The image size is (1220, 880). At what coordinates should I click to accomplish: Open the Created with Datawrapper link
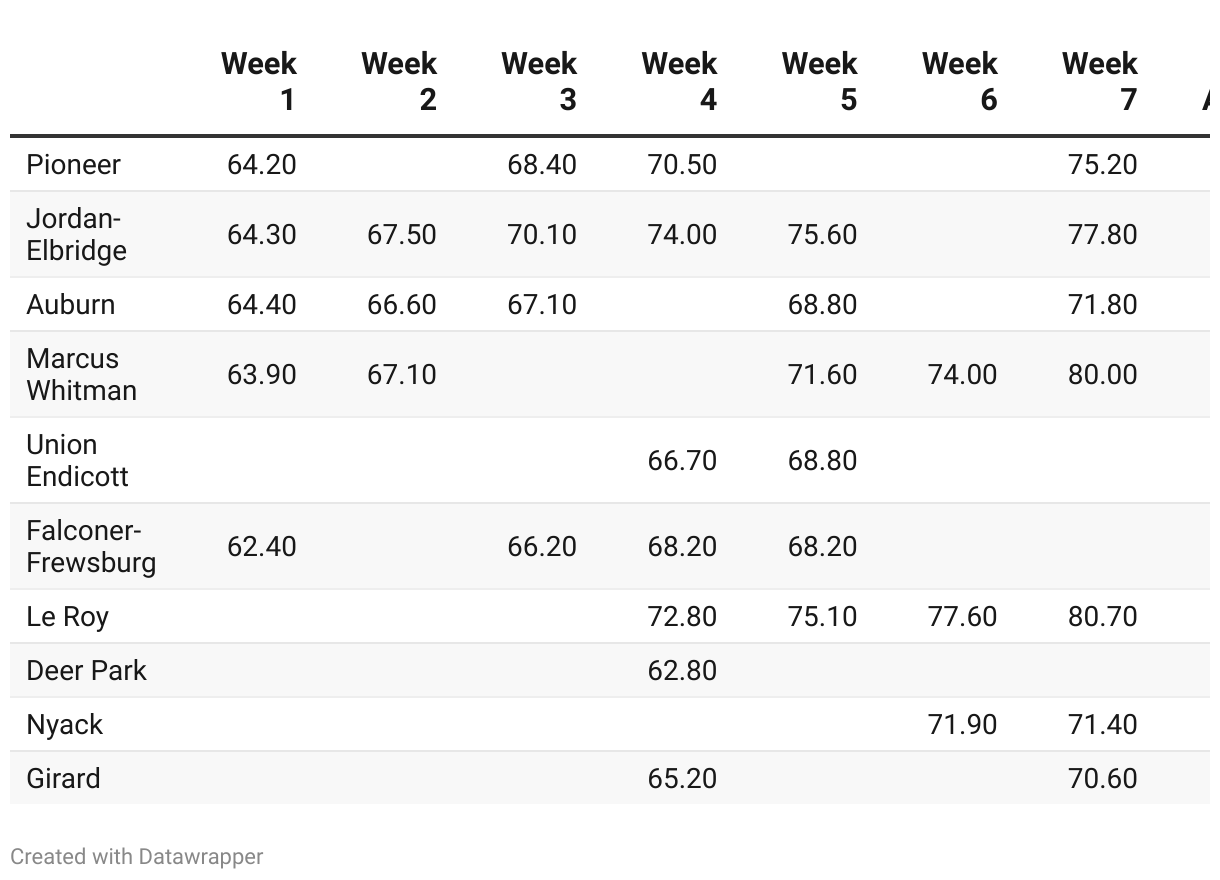tap(137, 857)
